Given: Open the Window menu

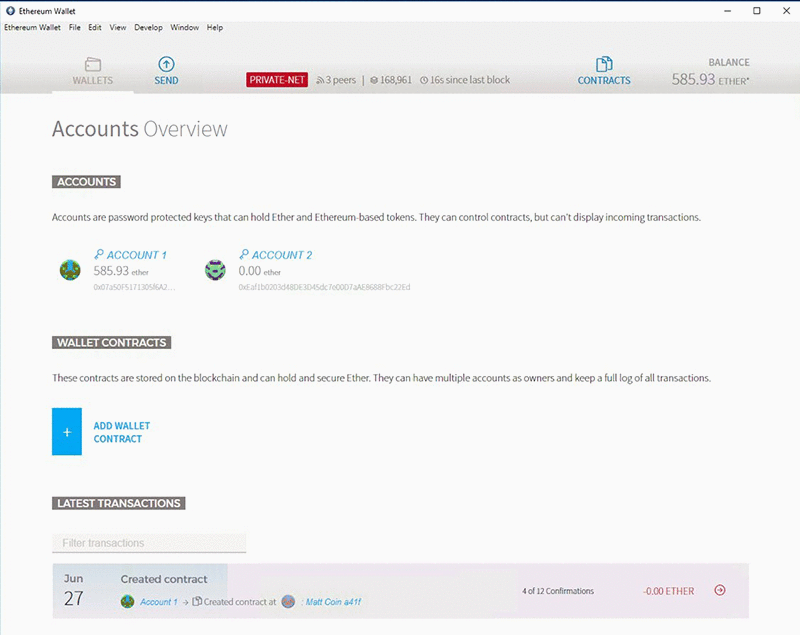Looking at the screenshot, I should [185, 28].
